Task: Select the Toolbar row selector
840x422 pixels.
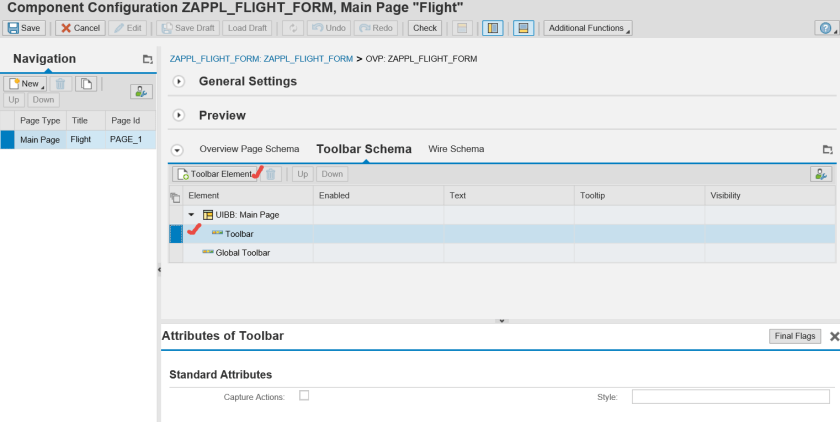Action: [x=176, y=234]
